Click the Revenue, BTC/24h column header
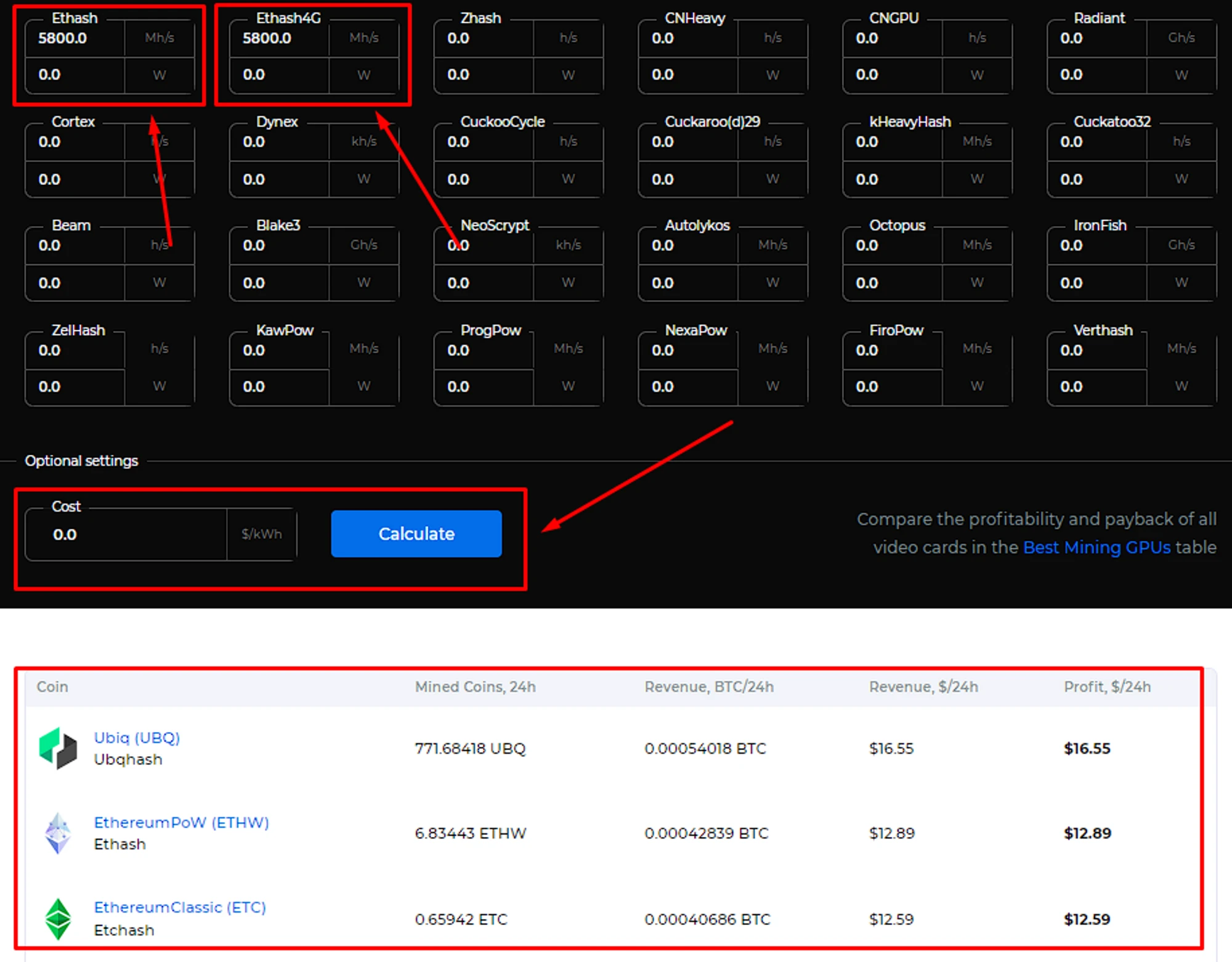This screenshot has width=1232, height=962. (708, 687)
